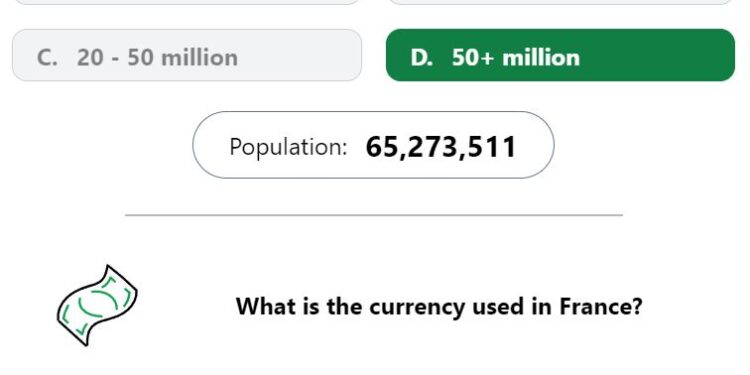
Task: Click the France currency question heading
Action: (439, 306)
